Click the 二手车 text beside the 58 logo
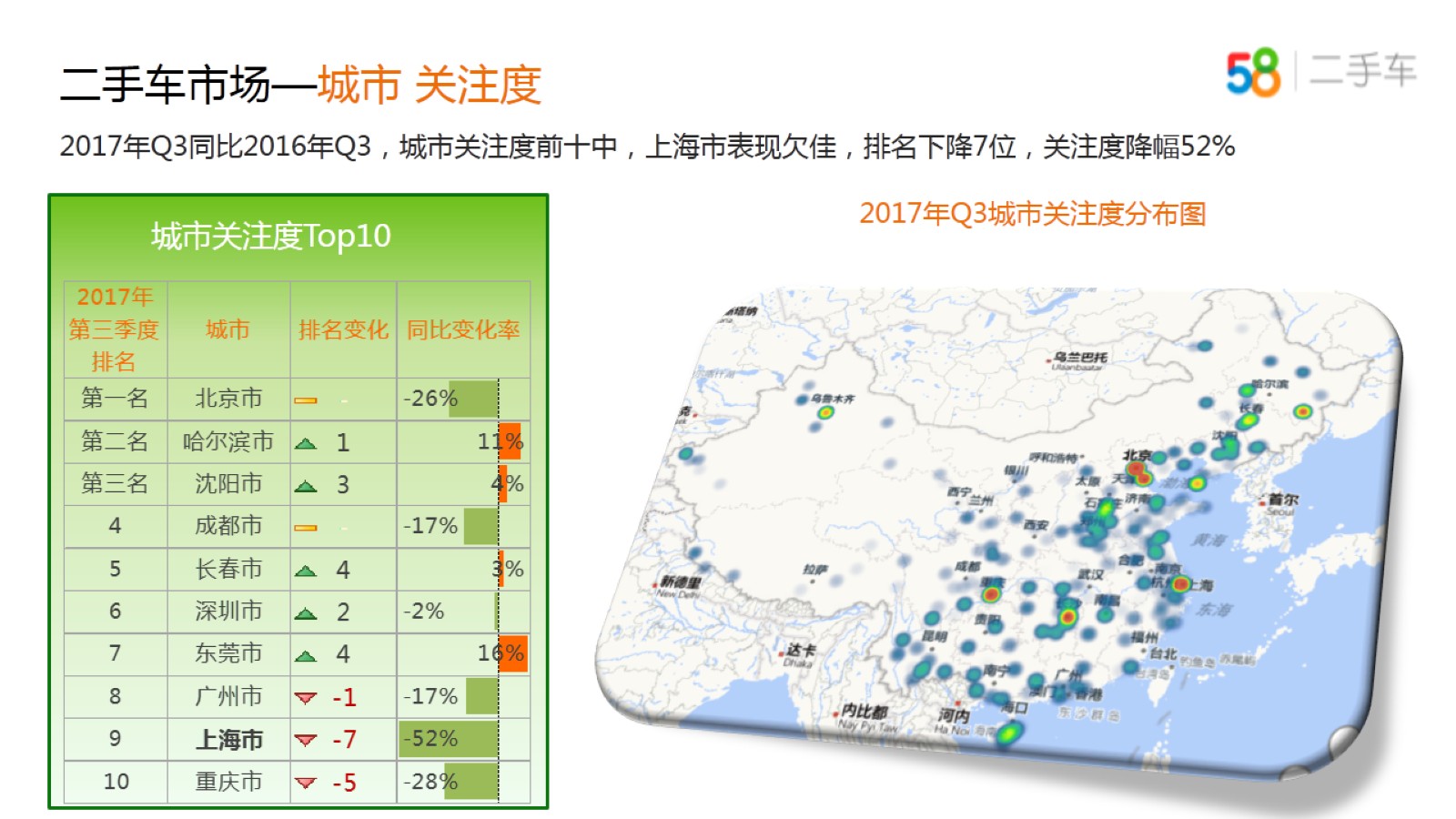The width and height of the screenshot is (1456, 819). pos(1362,70)
